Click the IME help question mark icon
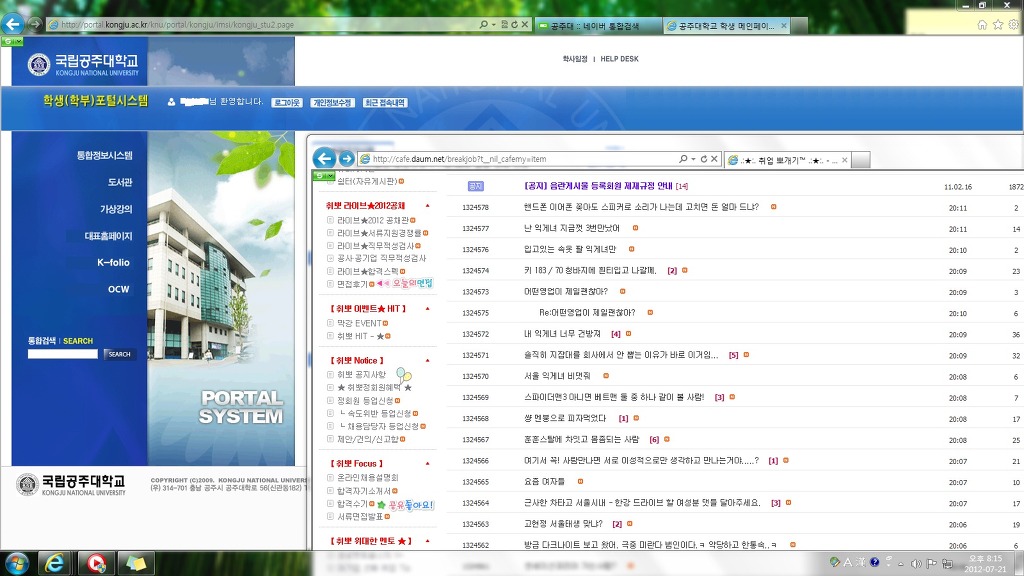Image resolution: width=1024 pixels, height=576 pixels. [874, 562]
